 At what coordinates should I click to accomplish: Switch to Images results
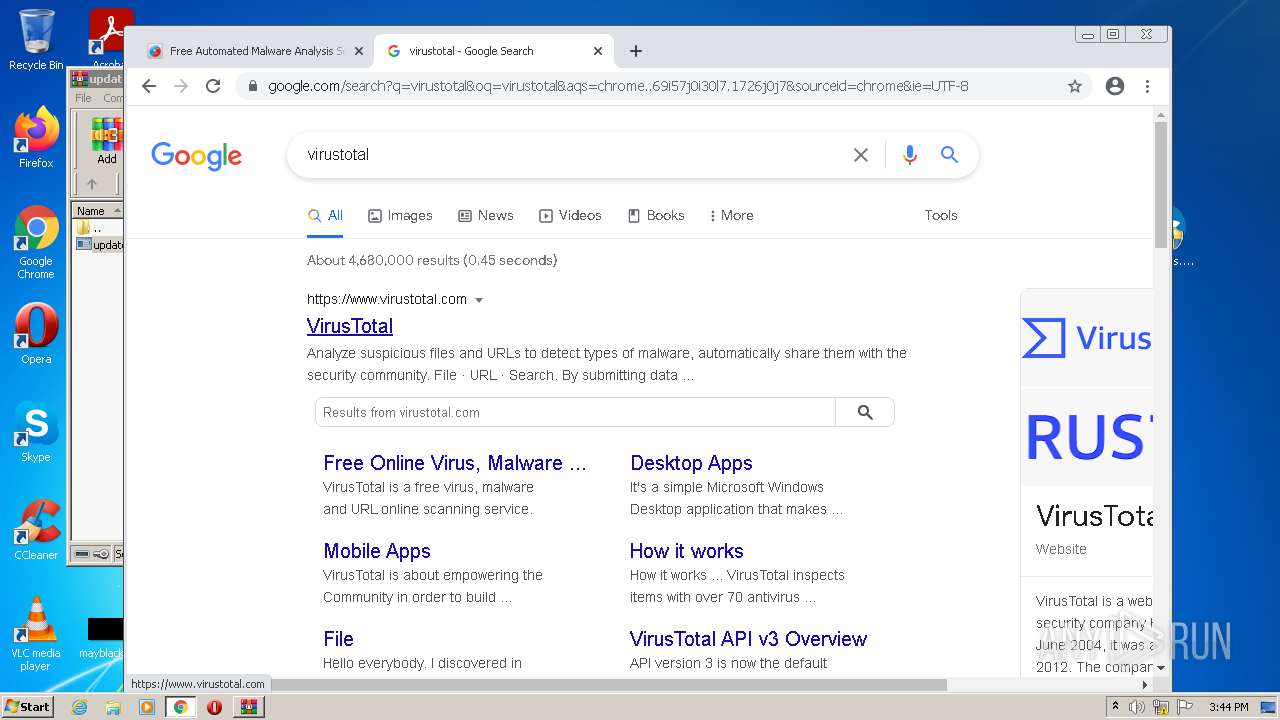(400, 216)
